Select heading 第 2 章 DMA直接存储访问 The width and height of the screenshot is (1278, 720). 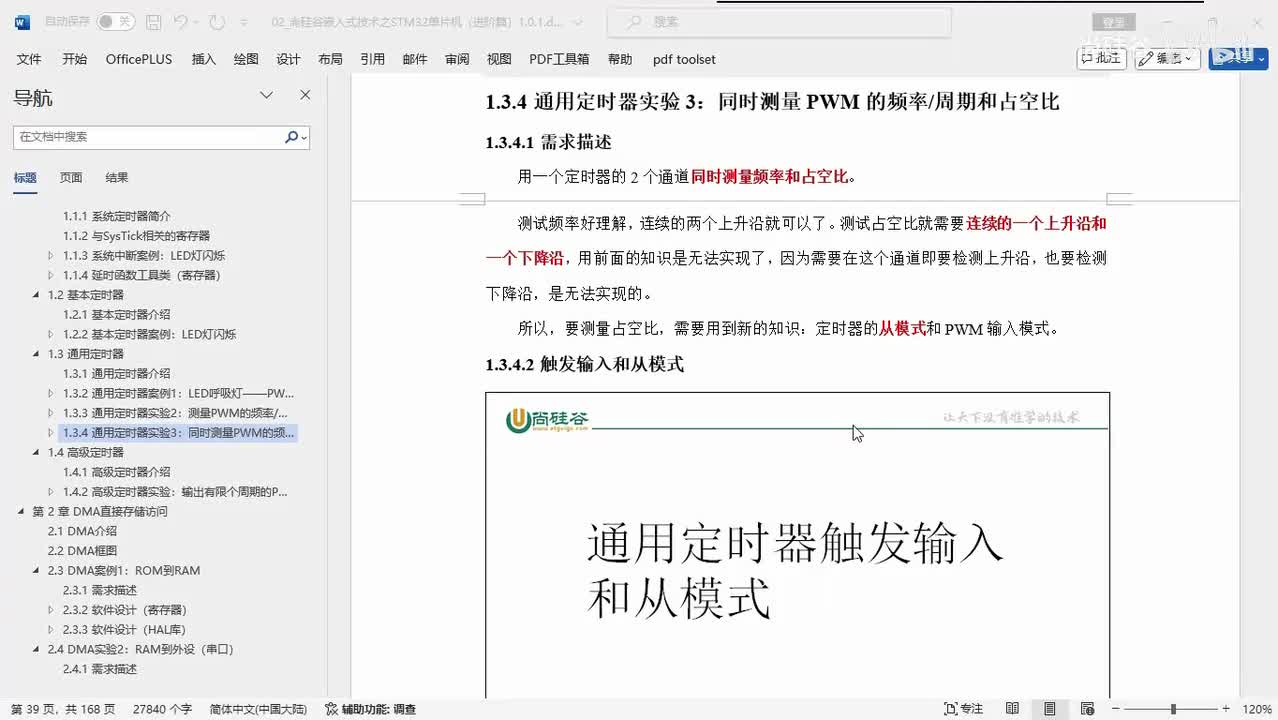100,511
